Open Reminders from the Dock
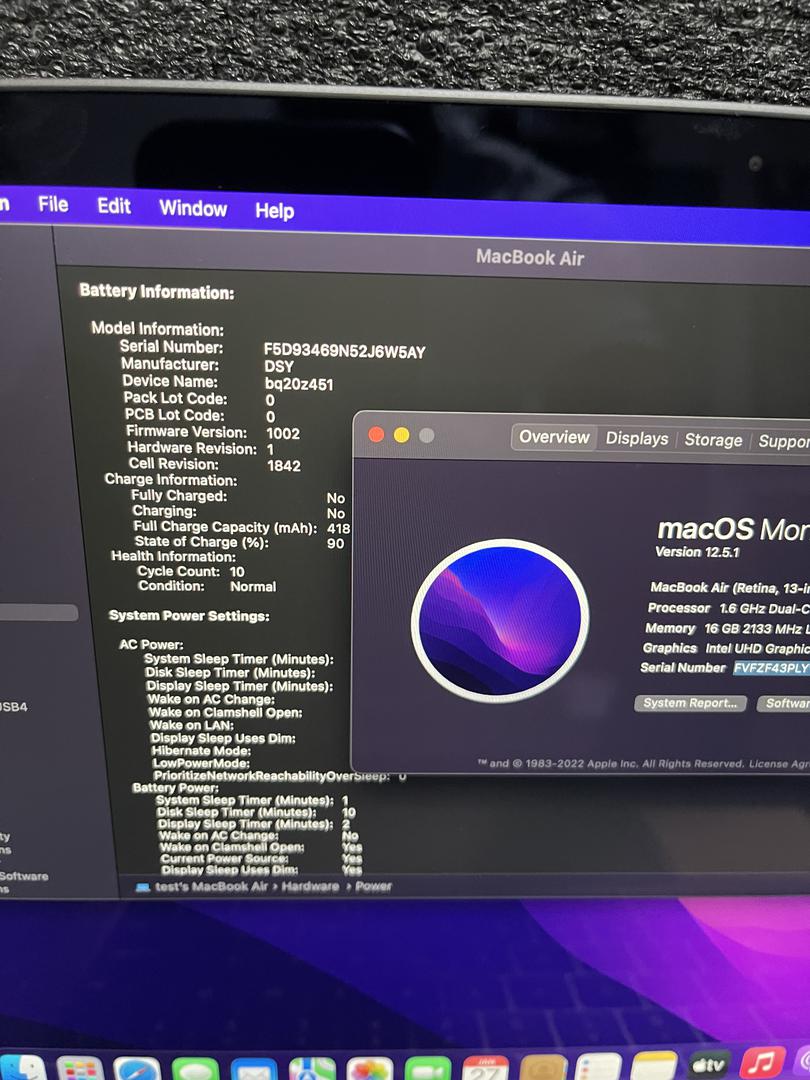 [x=599, y=1066]
